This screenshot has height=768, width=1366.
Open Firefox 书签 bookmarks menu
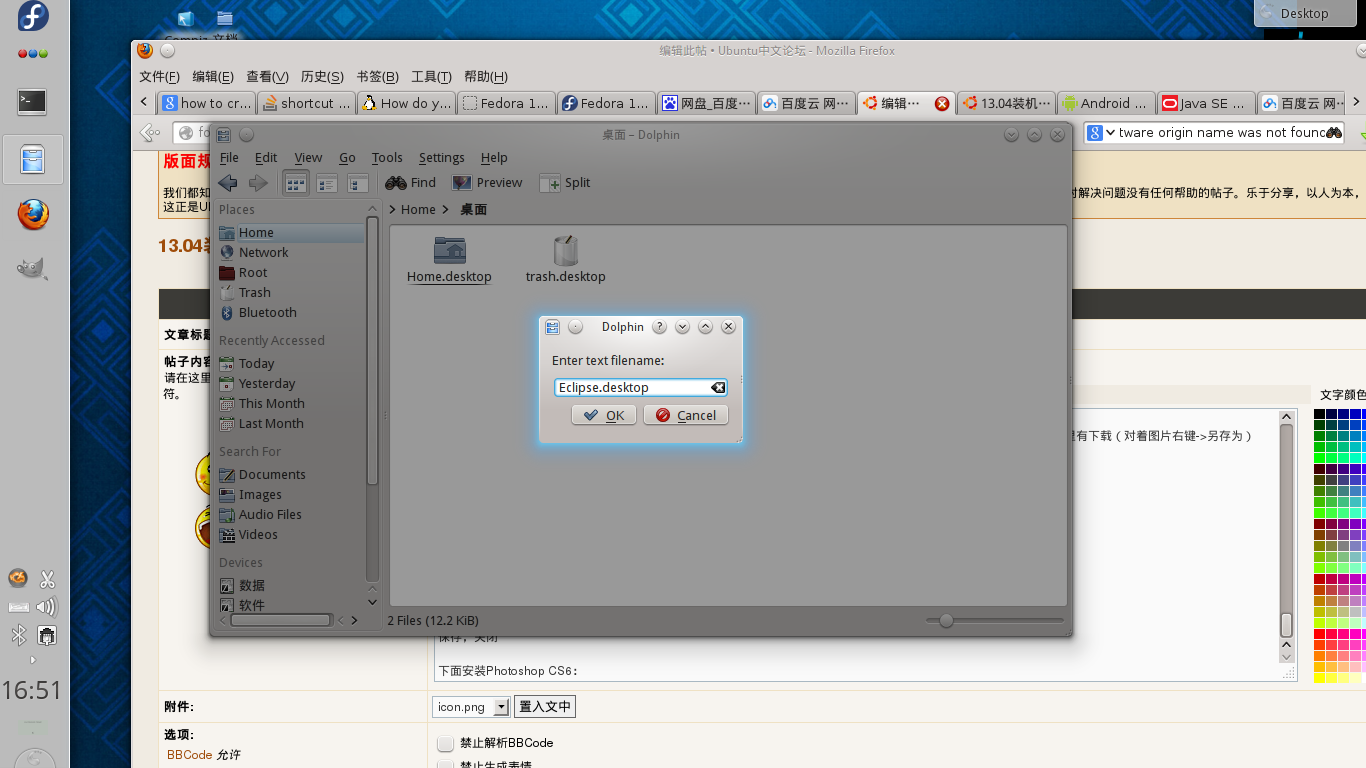[x=377, y=77]
